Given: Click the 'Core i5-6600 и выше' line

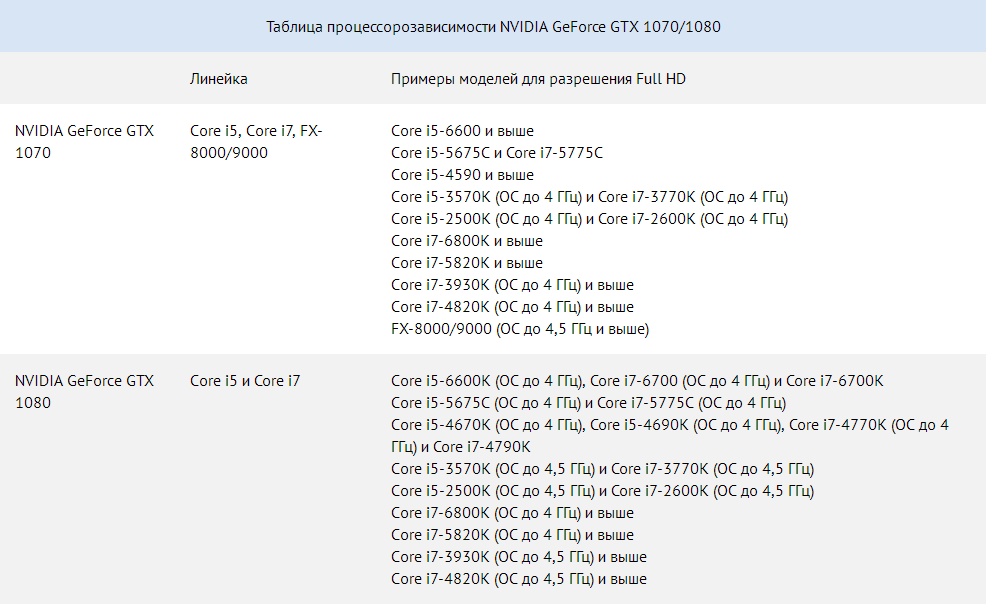Looking at the screenshot, I should [462, 131].
